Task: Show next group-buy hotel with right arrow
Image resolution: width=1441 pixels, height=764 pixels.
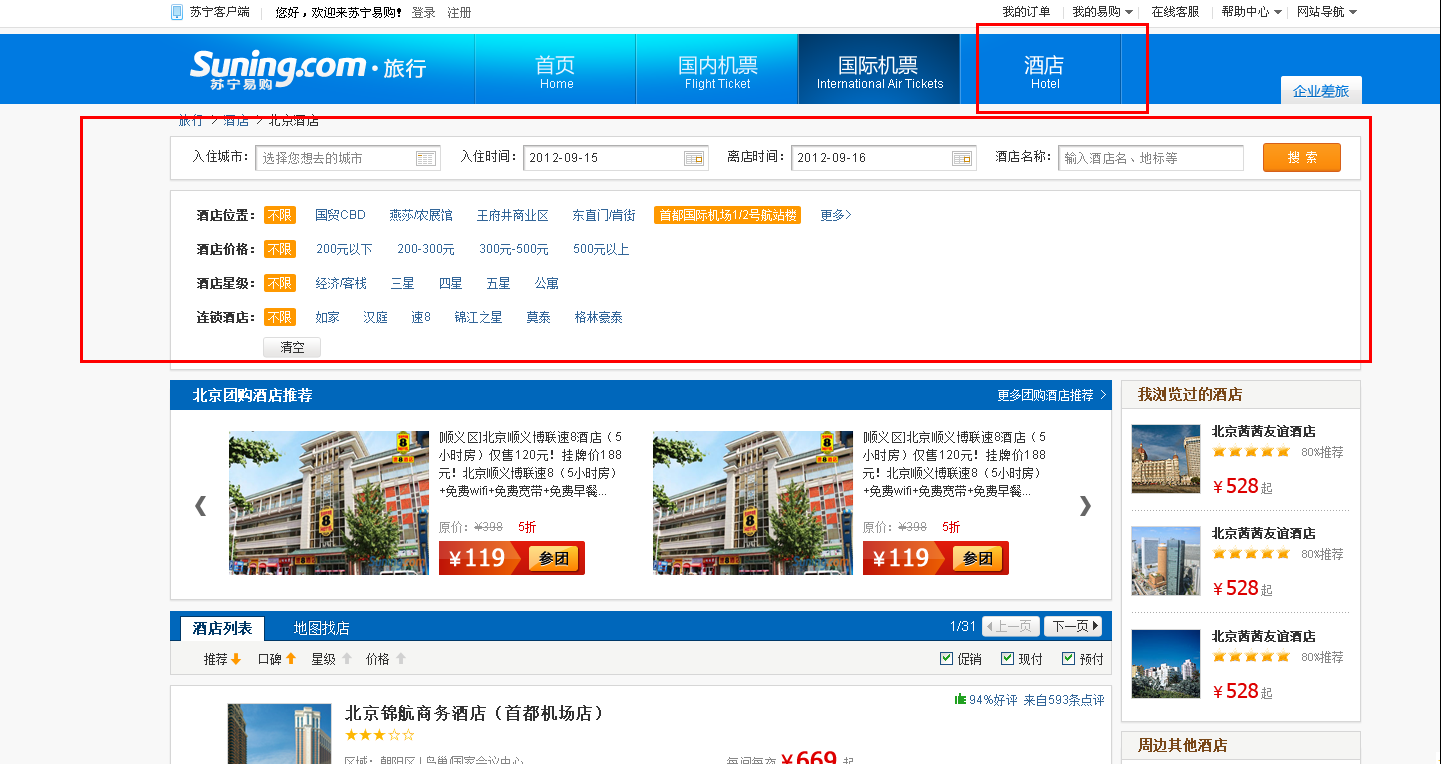Action: pyautogui.click(x=1085, y=505)
